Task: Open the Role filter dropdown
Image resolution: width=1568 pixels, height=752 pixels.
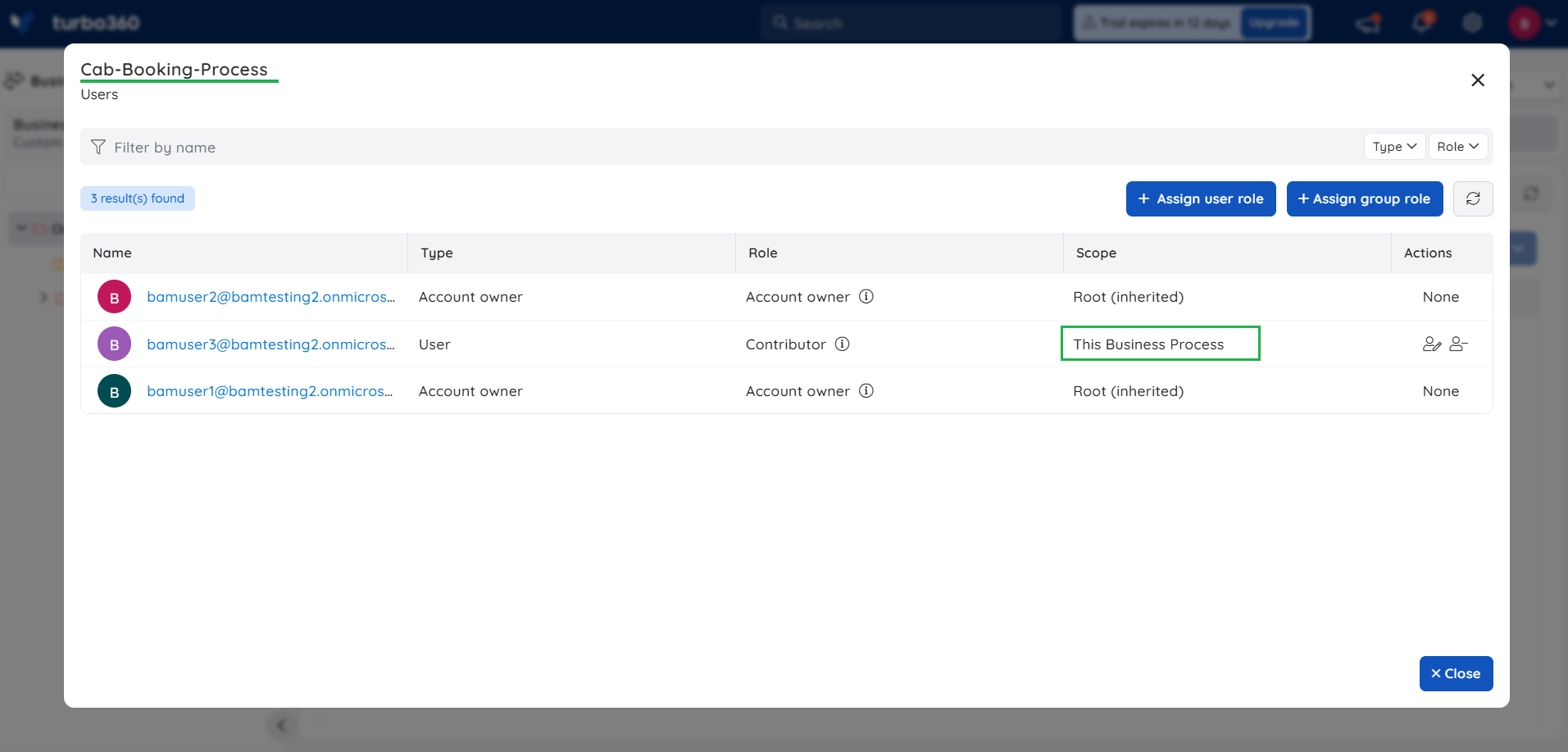Action: point(1458,147)
